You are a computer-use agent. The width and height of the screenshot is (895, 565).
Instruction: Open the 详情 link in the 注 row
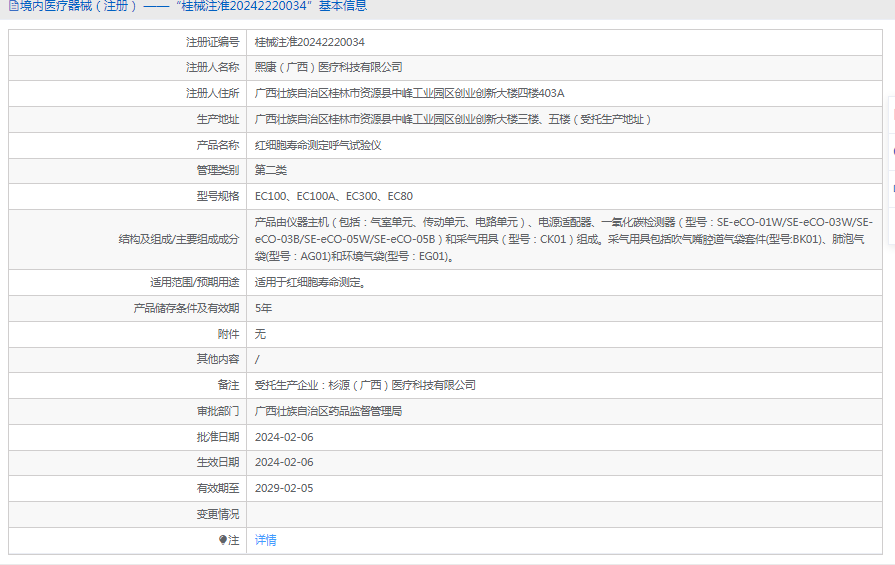tap(265, 540)
